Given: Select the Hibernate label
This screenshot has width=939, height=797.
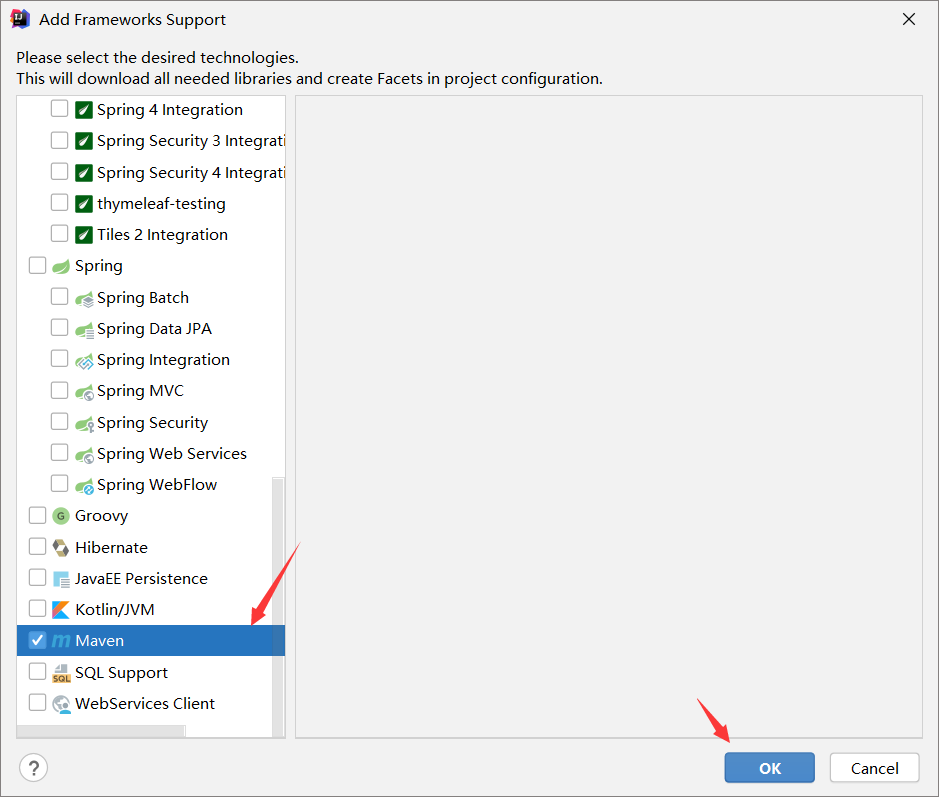Looking at the screenshot, I should coord(111,547).
